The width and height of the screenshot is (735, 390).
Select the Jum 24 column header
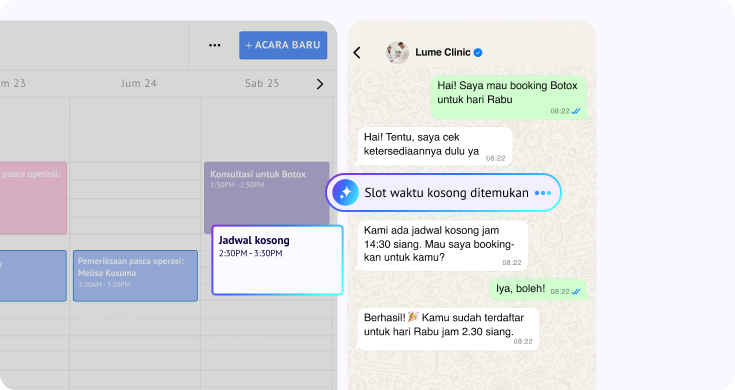(139, 83)
